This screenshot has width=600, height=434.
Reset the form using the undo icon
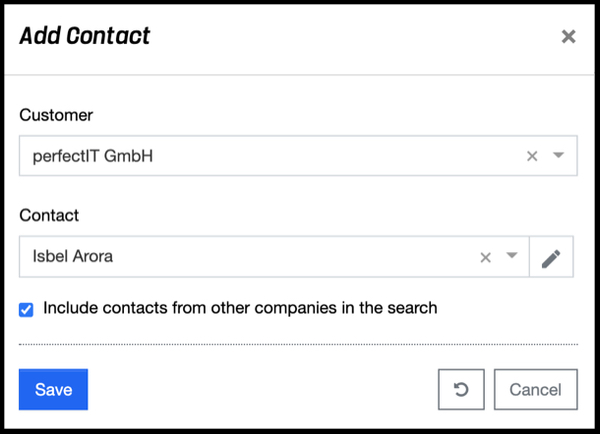click(x=461, y=389)
